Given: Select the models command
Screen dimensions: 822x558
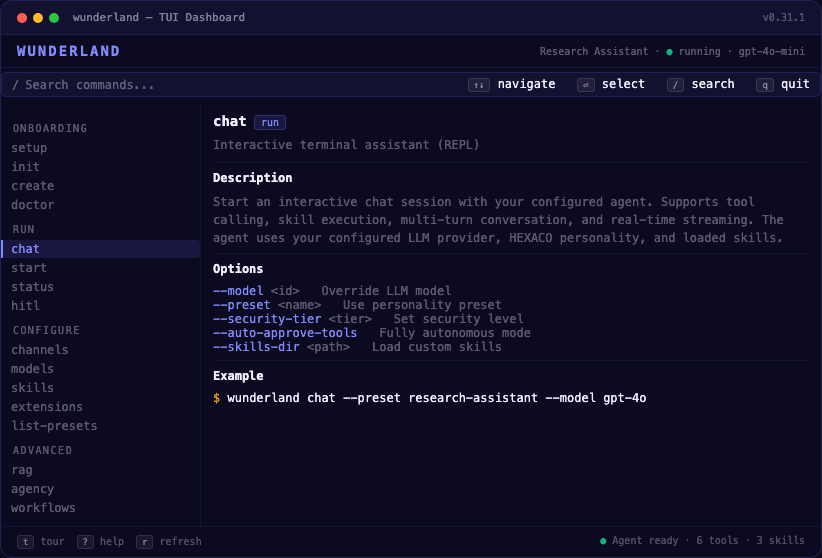Looking at the screenshot, I should pos(33,369).
